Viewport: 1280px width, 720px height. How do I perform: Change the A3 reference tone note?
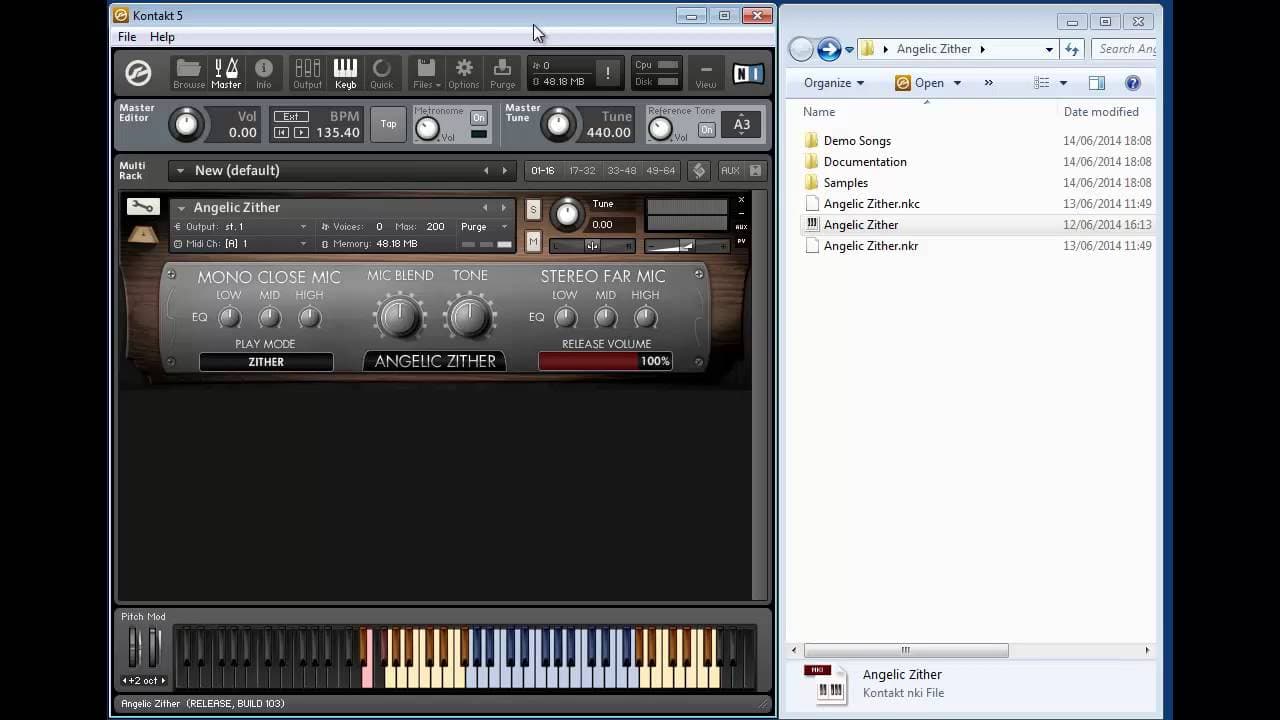coord(742,125)
